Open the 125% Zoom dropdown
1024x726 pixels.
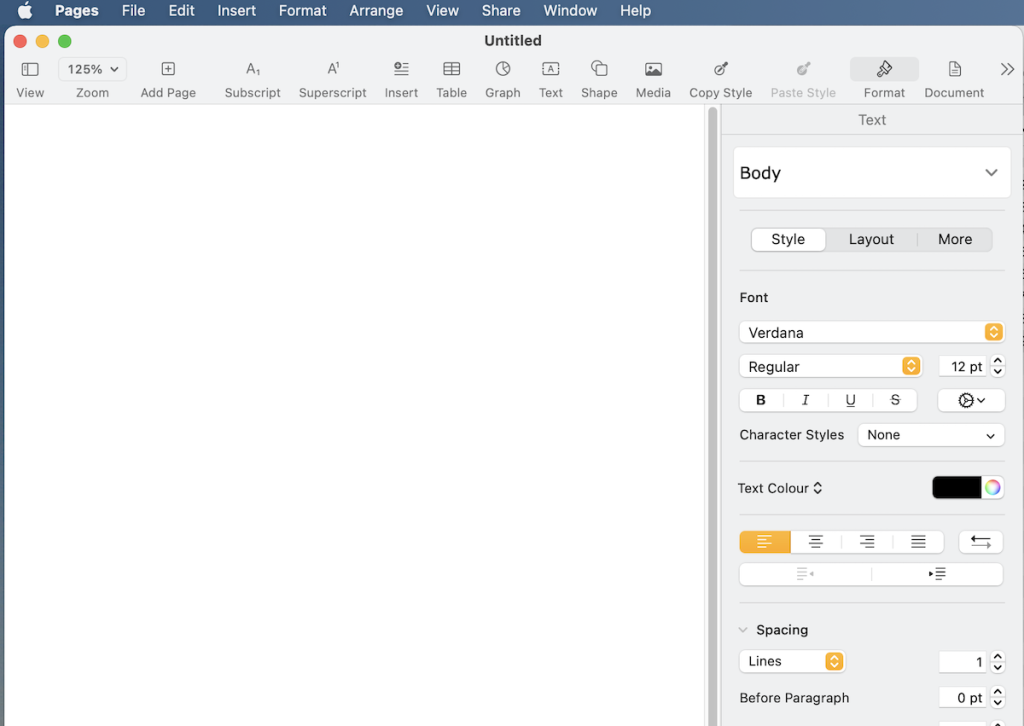(x=92, y=69)
